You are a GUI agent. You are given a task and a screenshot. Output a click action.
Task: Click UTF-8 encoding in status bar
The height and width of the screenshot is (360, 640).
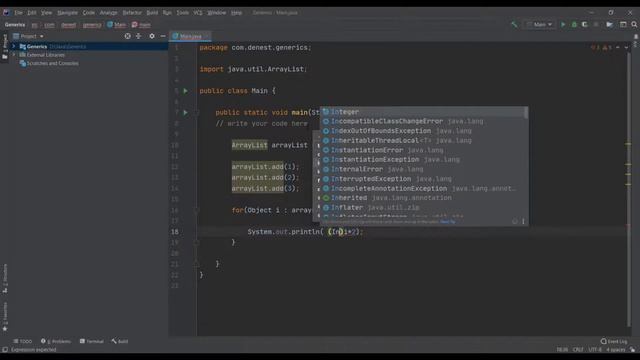click(x=595, y=350)
